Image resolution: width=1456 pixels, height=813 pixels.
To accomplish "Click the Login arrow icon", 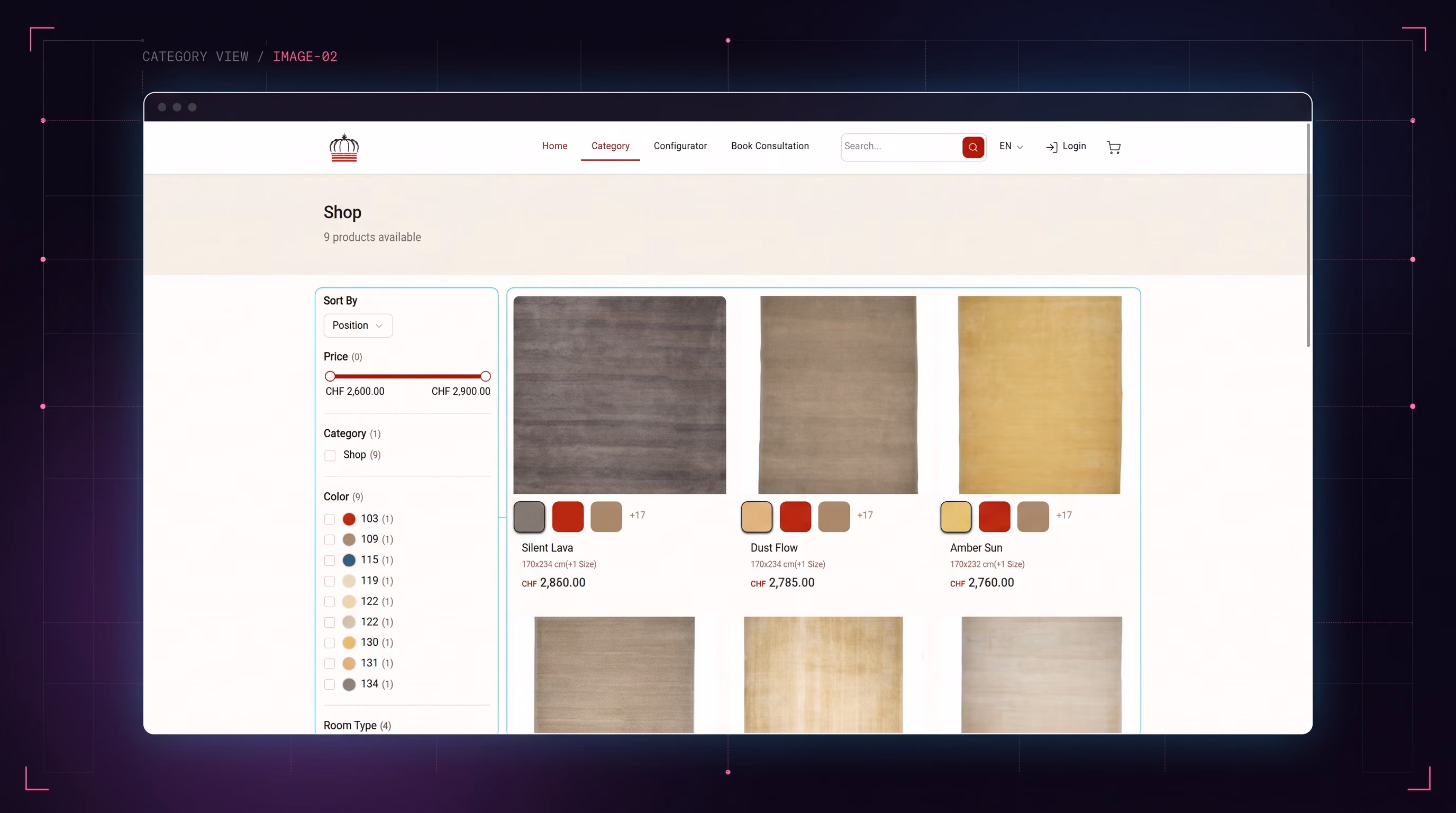I will point(1051,147).
